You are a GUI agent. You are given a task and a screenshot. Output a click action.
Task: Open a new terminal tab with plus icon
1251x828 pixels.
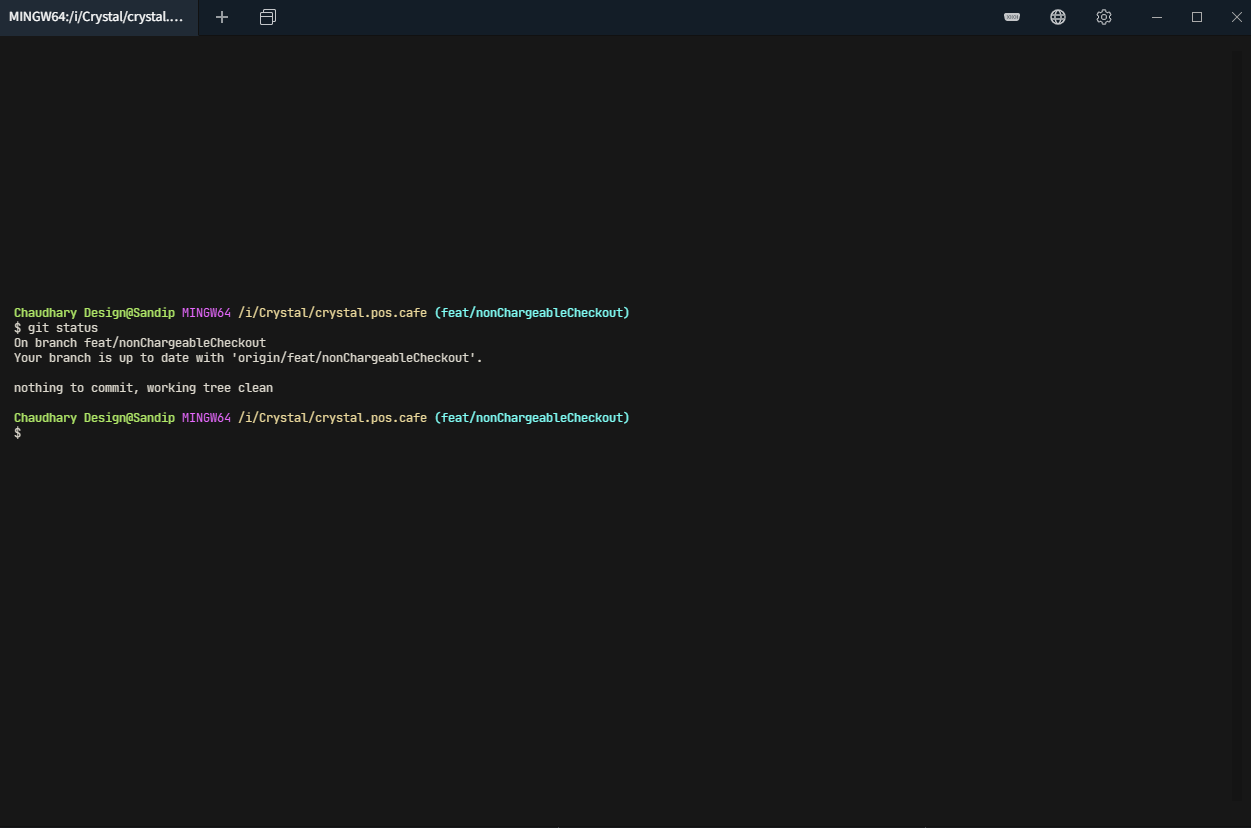222,17
